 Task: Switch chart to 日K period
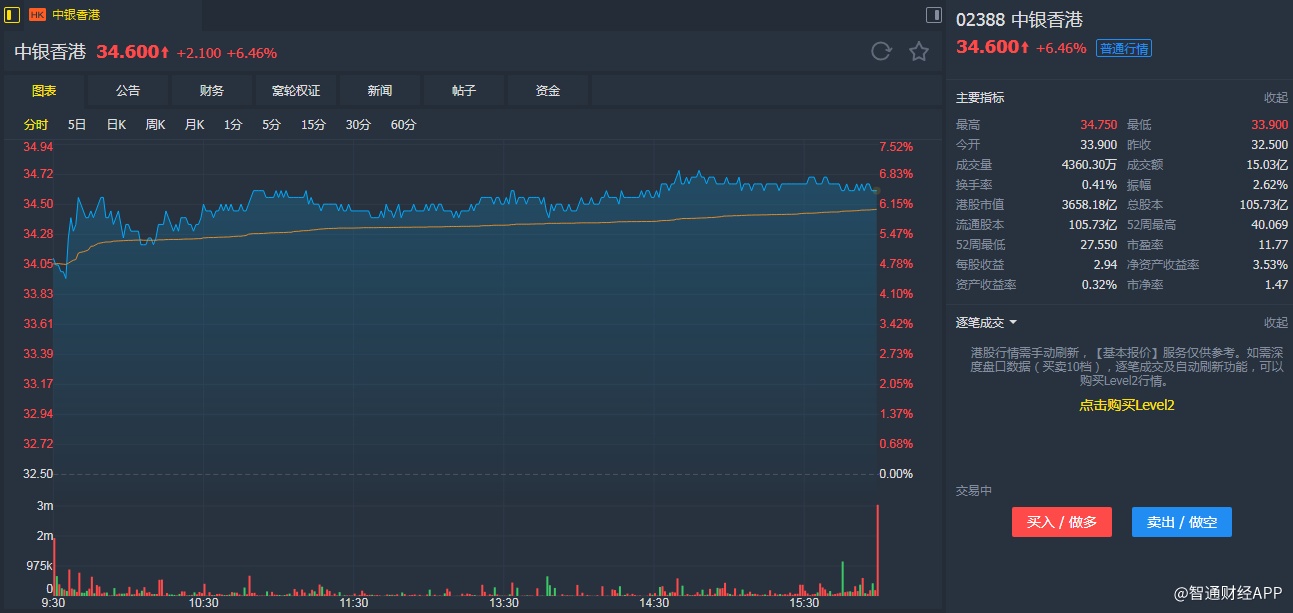pyautogui.click(x=116, y=125)
